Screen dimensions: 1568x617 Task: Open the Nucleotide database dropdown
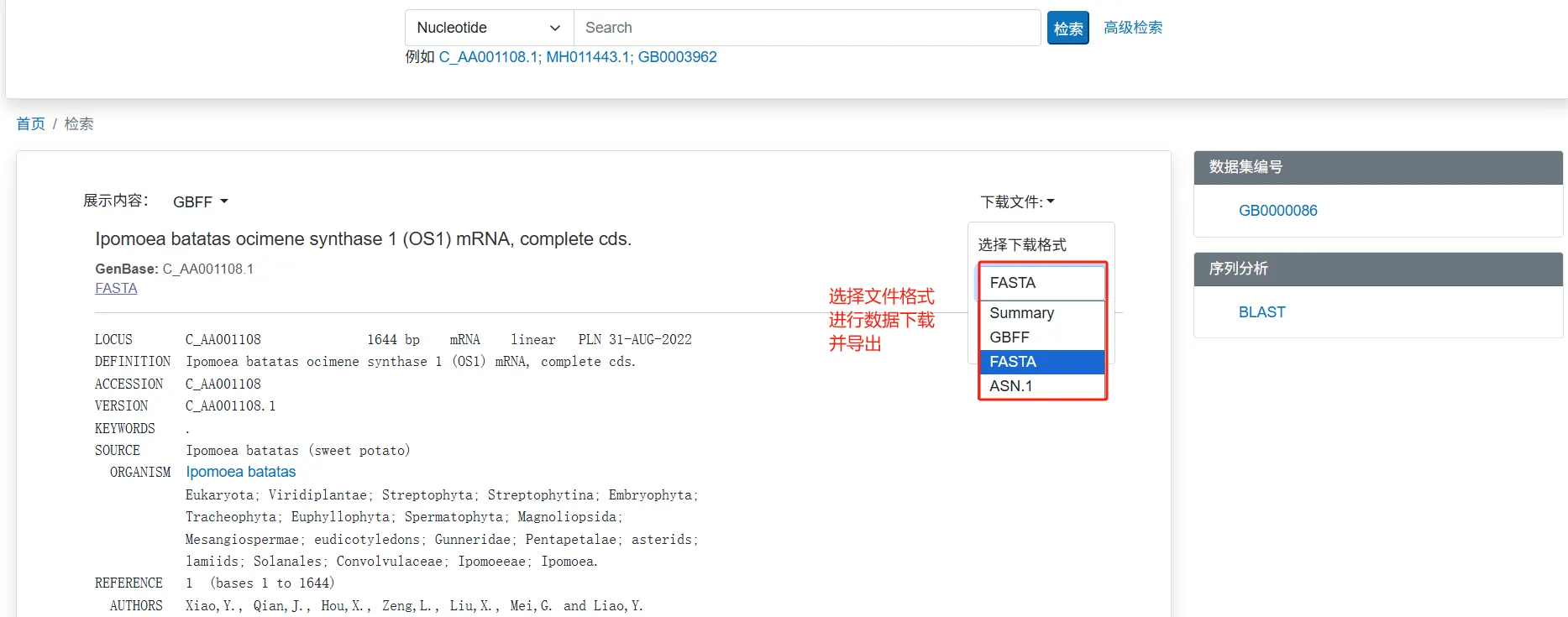pyautogui.click(x=489, y=28)
